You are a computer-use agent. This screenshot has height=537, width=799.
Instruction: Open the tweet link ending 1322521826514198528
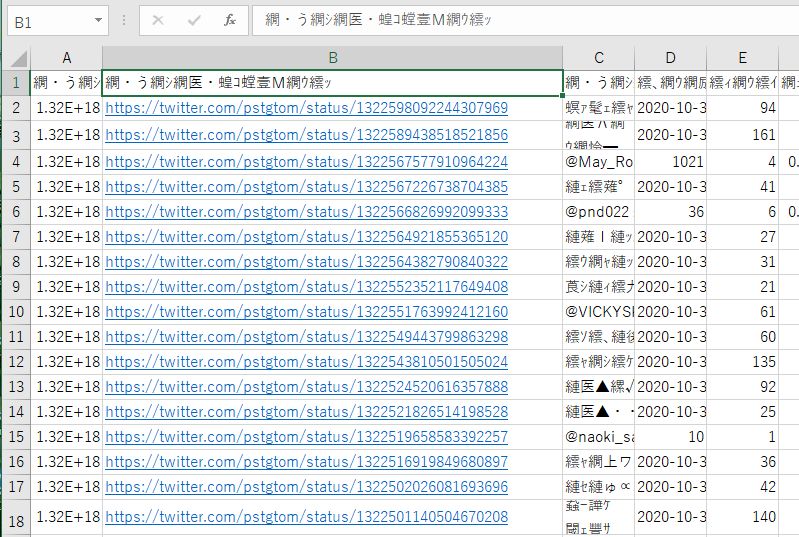pyautogui.click(x=307, y=412)
